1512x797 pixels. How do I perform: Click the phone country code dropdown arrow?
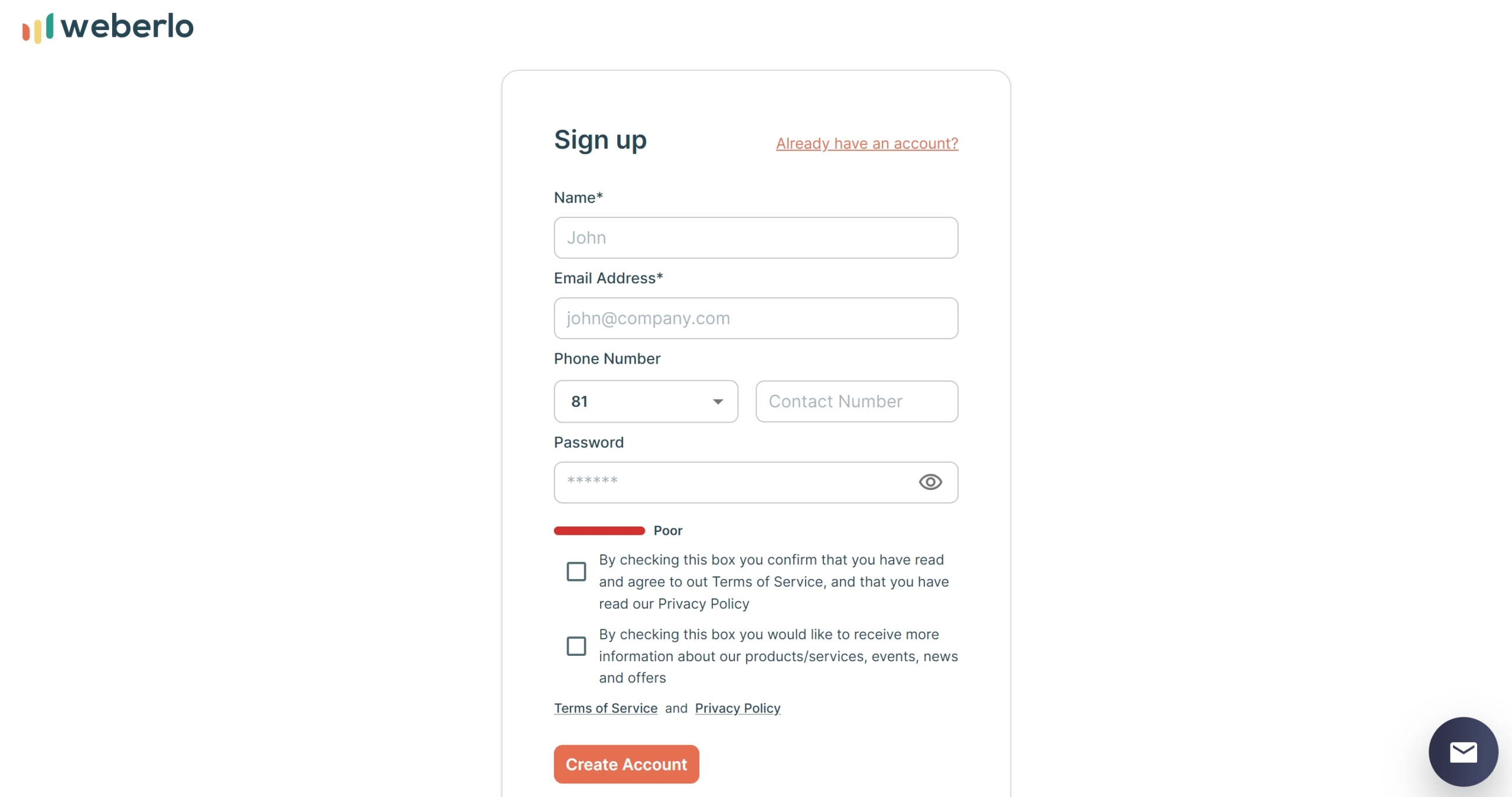[x=718, y=401]
